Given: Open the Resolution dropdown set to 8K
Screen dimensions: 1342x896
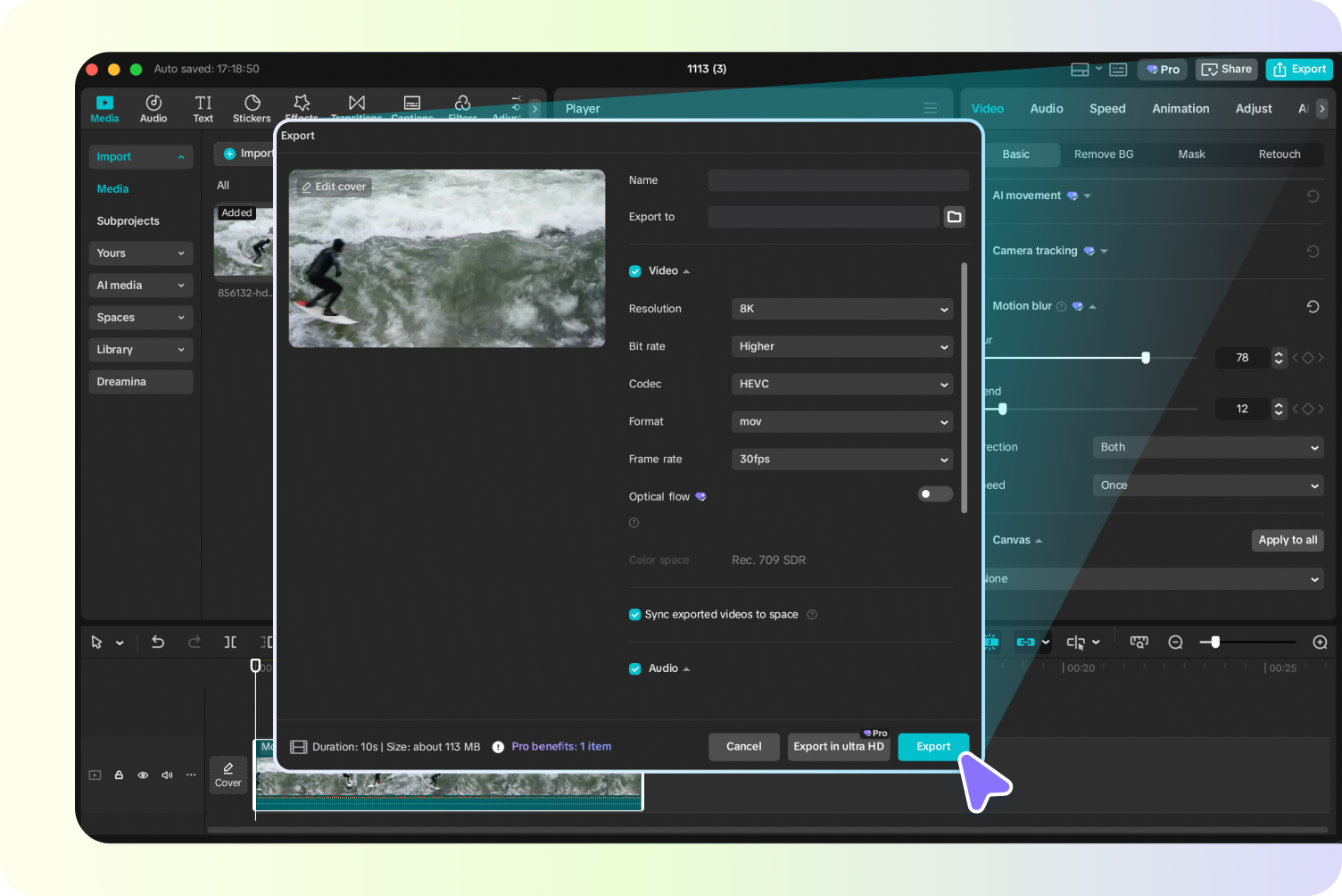Looking at the screenshot, I should click(841, 309).
